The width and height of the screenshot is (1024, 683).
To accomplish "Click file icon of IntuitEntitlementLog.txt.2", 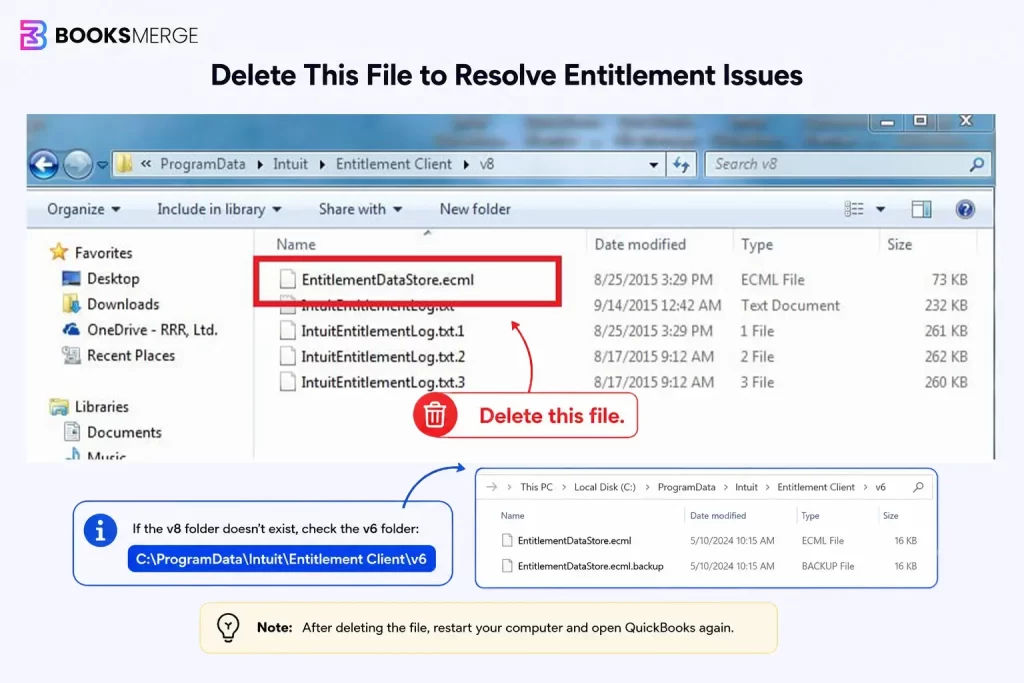I will tap(287, 356).
